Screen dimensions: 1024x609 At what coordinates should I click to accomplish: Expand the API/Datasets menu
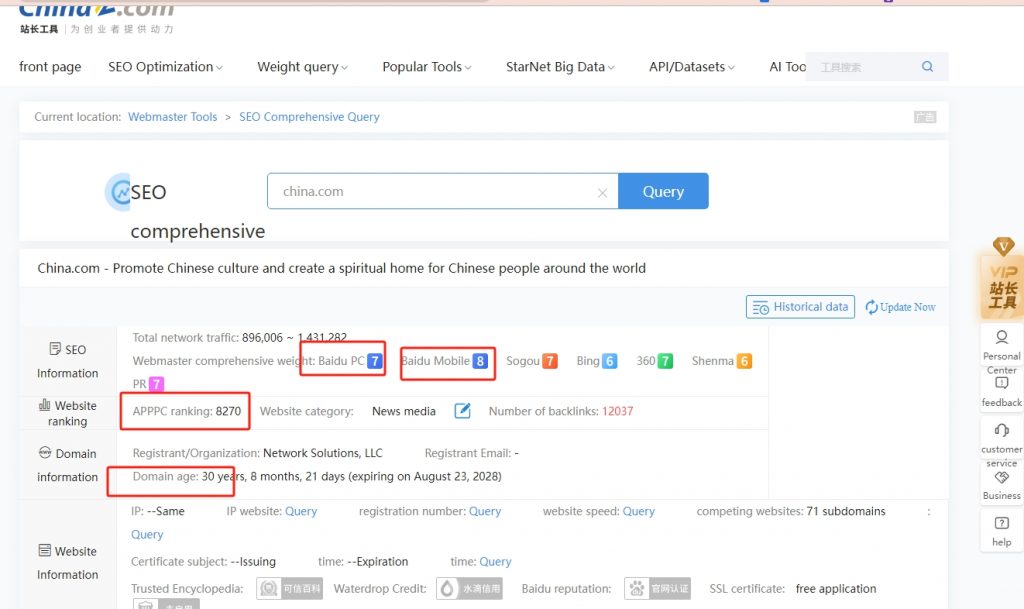pyautogui.click(x=692, y=67)
